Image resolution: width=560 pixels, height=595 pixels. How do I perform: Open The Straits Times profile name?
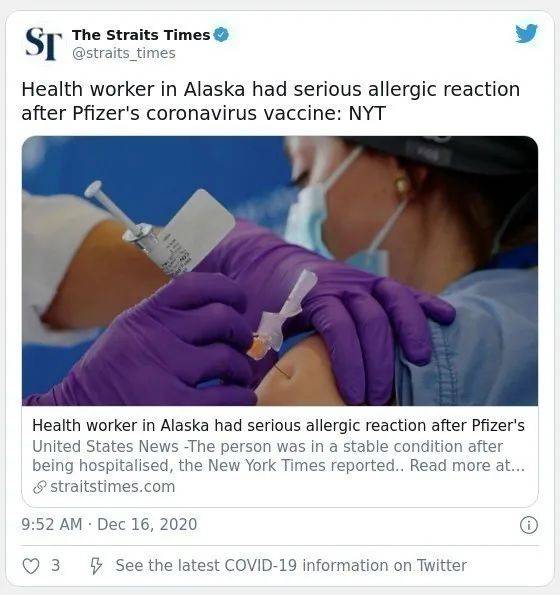[141, 35]
